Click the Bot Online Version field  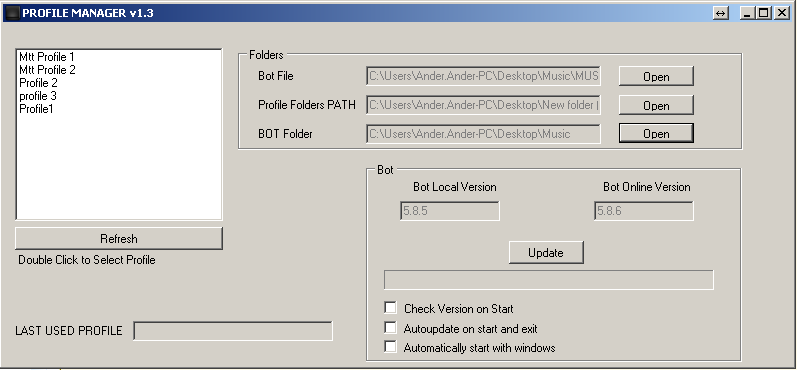coord(643,211)
